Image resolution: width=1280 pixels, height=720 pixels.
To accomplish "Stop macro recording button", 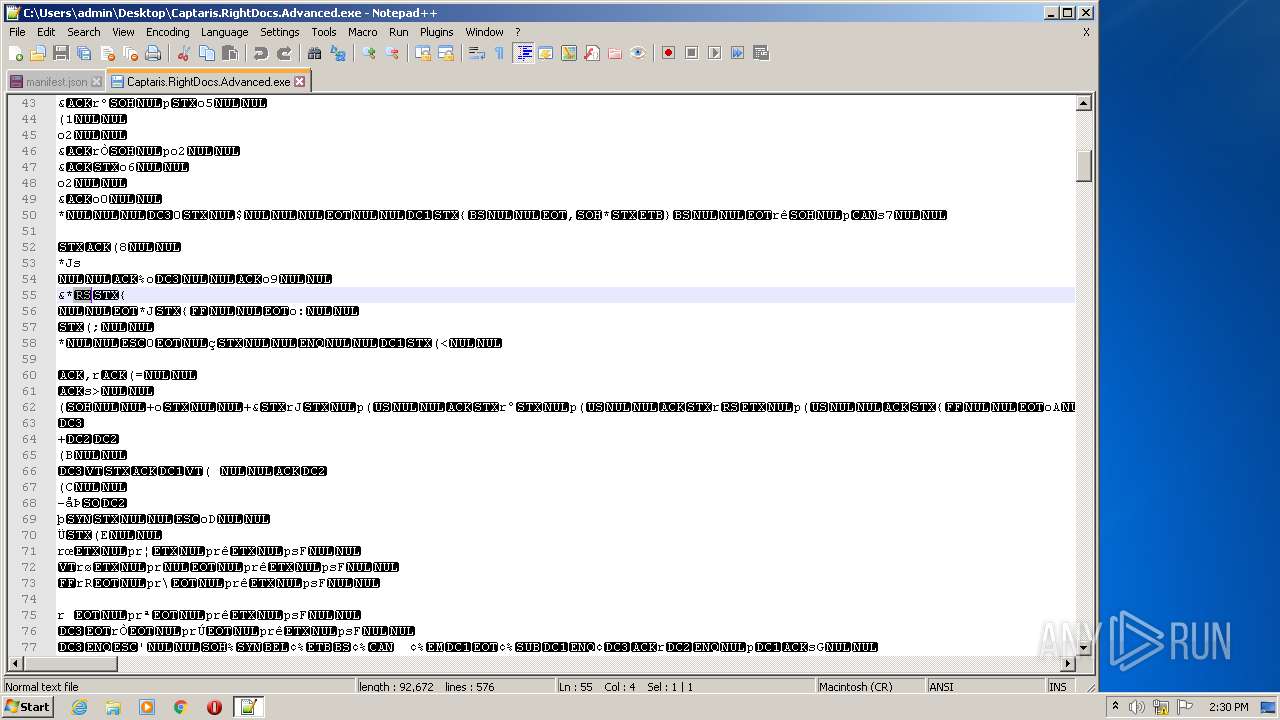I will pyautogui.click(x=691, y=53).
